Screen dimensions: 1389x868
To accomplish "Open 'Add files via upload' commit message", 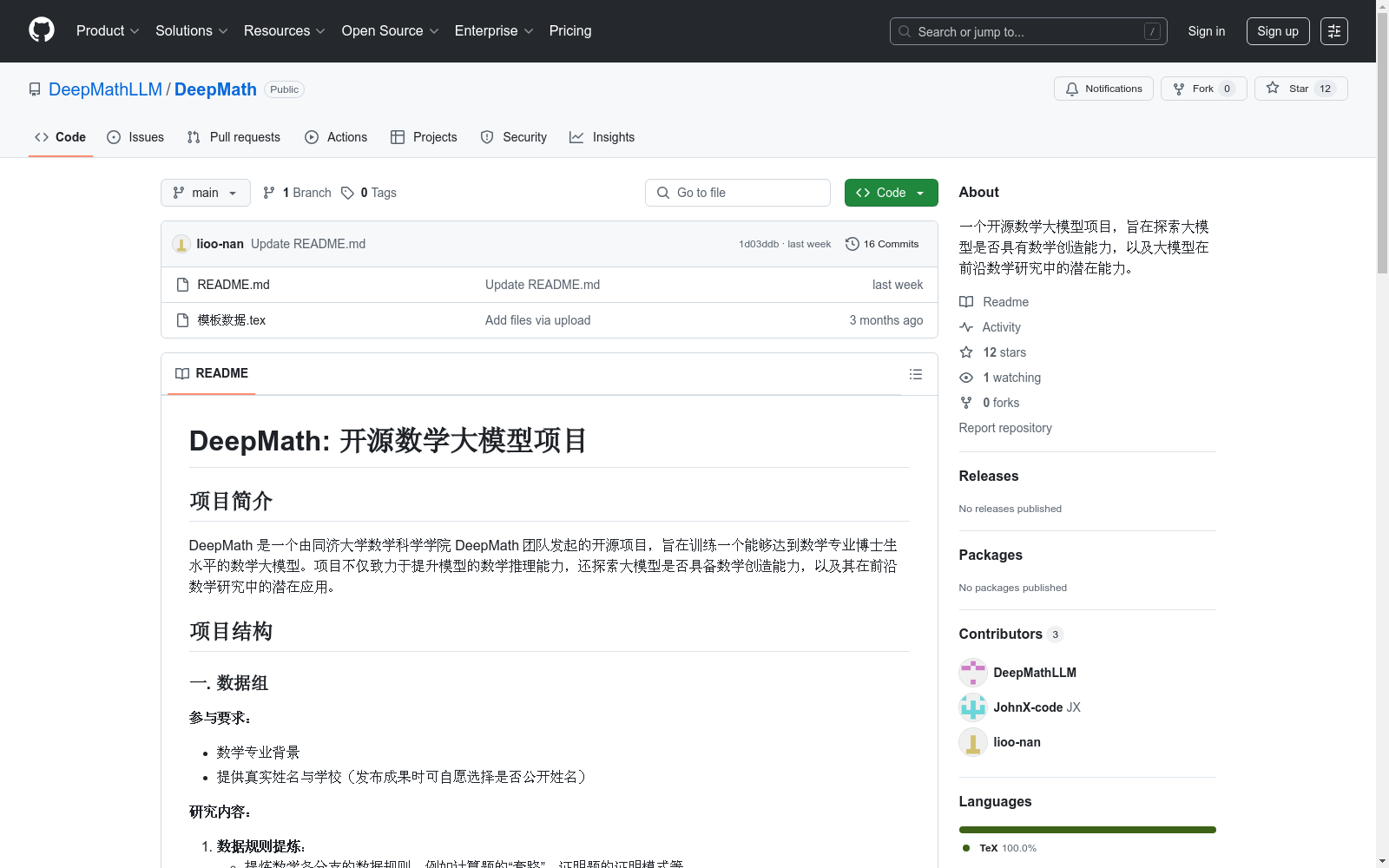I will [538, 320].
